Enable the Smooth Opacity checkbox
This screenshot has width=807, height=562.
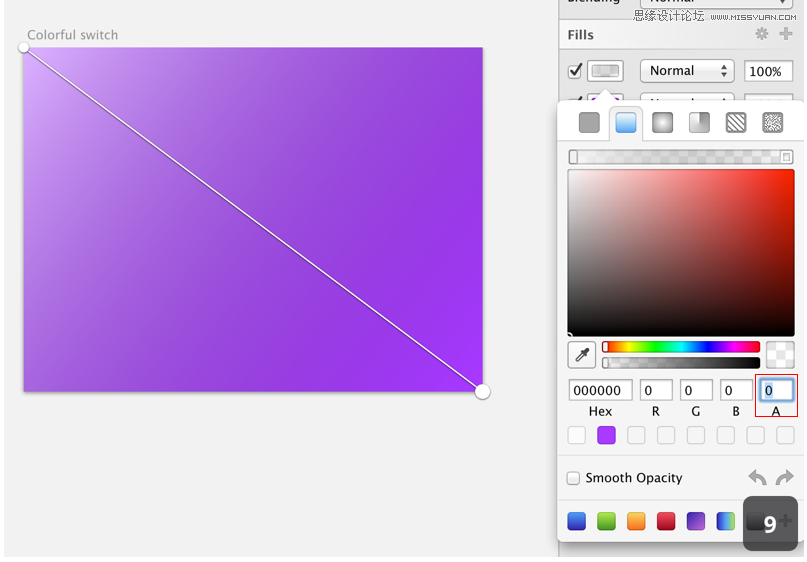pos(573,478)
